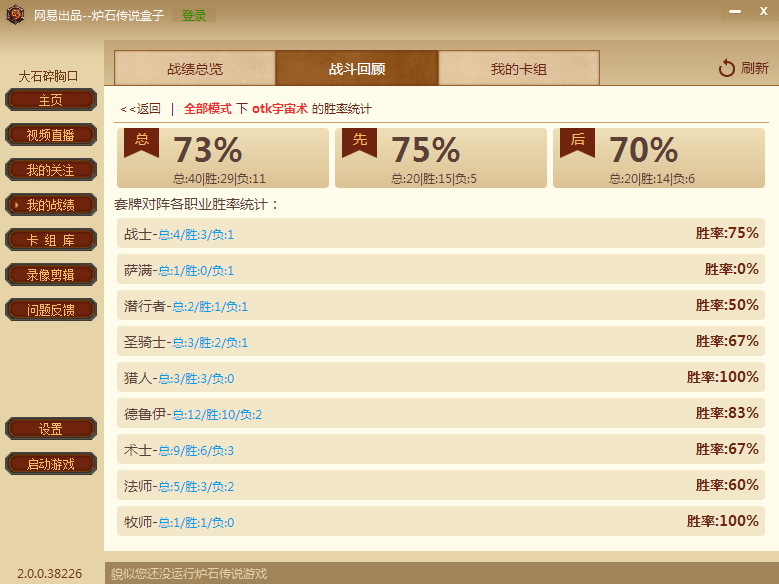Select the 战斗回顾 tab

click(357, 68)
